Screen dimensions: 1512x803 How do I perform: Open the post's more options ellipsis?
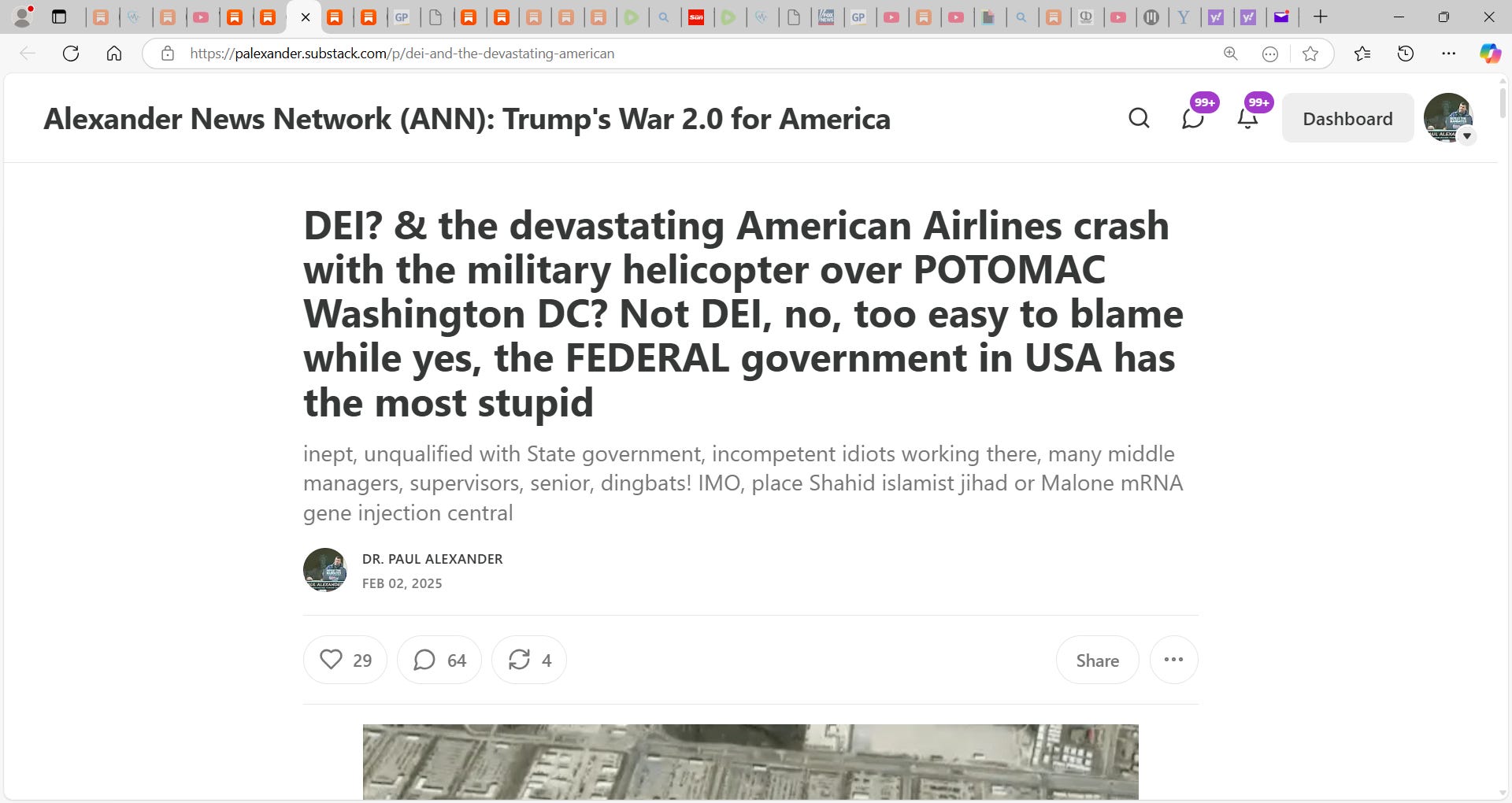point(1173,660)
